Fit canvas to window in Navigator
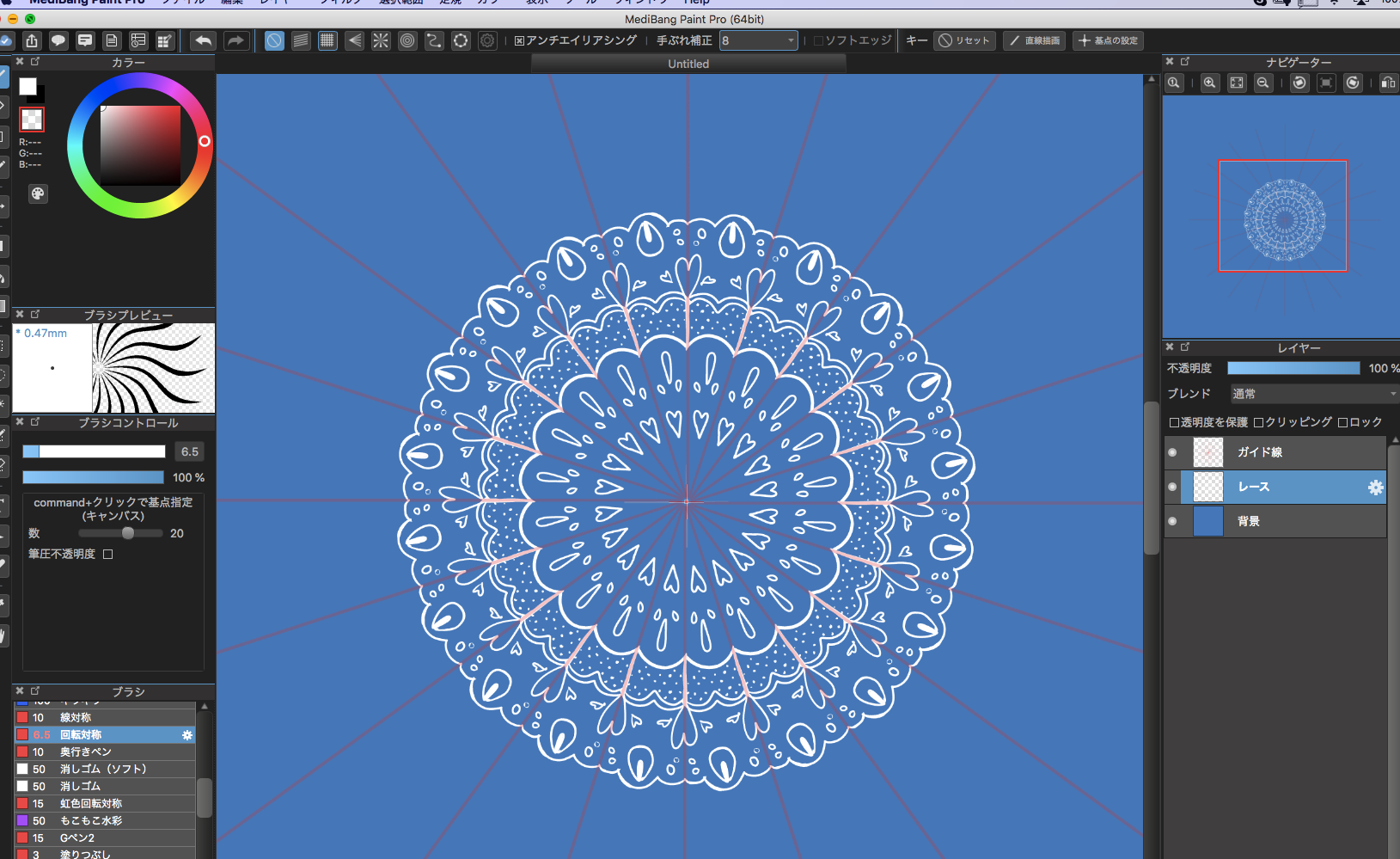Screen dimensions: 1400x859 click(1237, 83)
